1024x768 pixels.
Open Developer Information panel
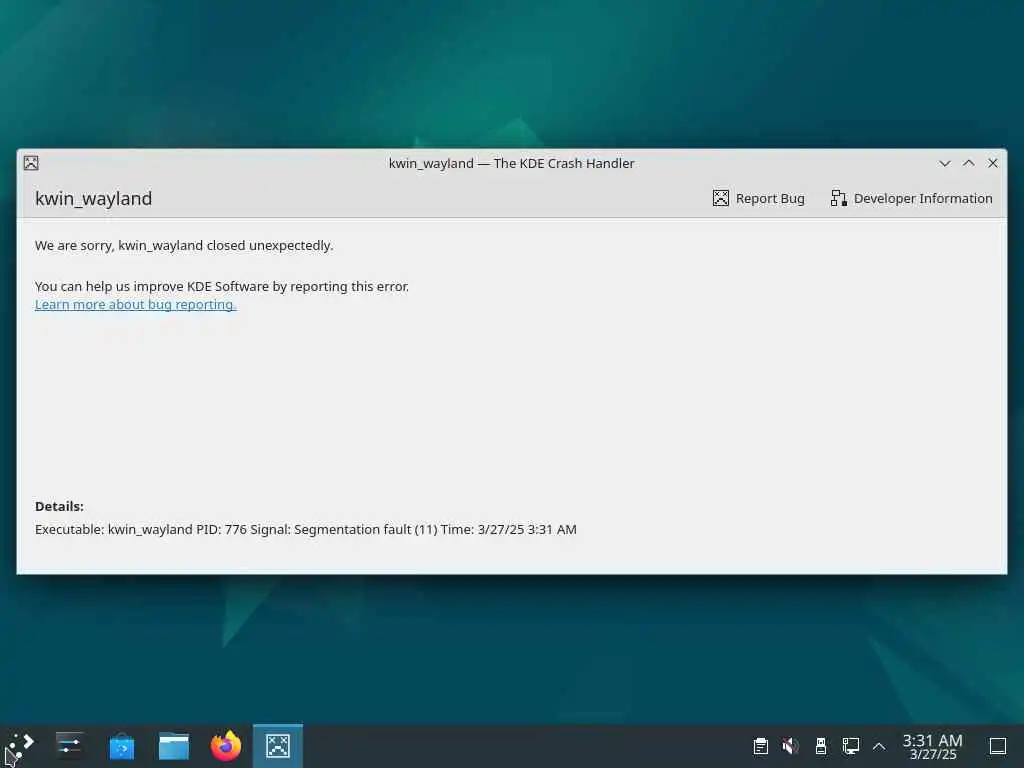(911, 199)
